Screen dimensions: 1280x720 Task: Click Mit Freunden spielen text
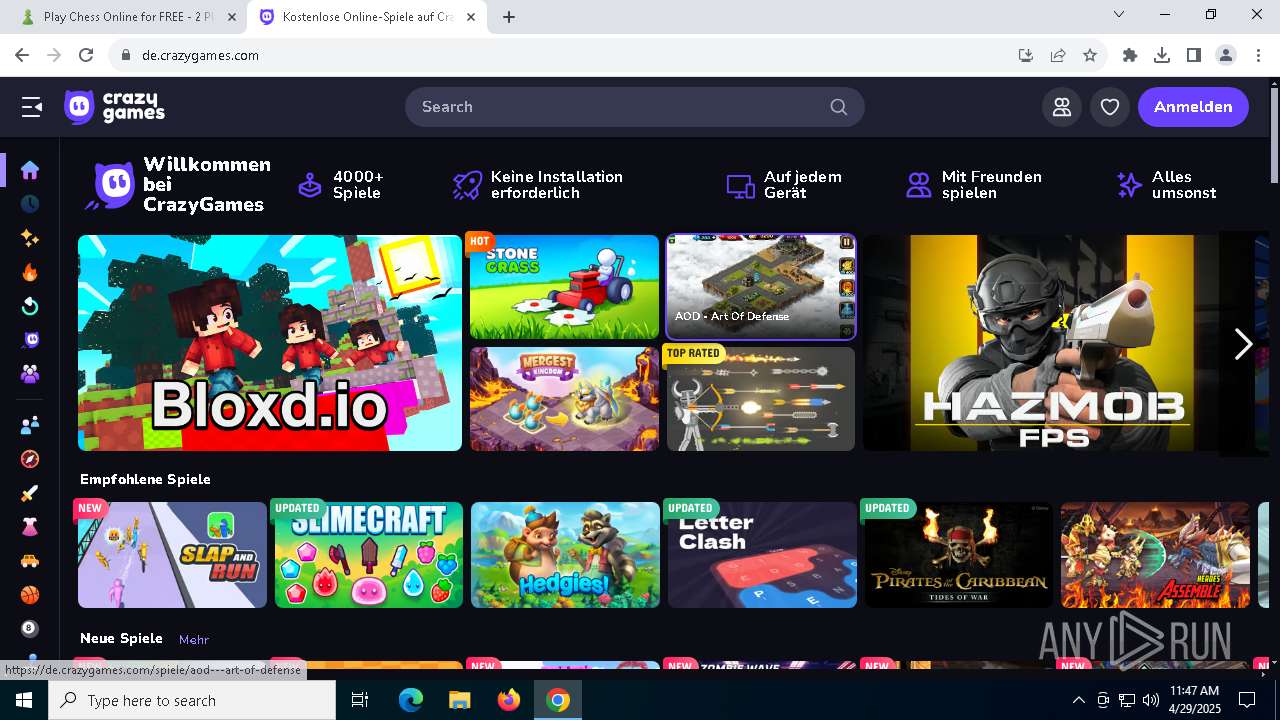tap(991, 185)
